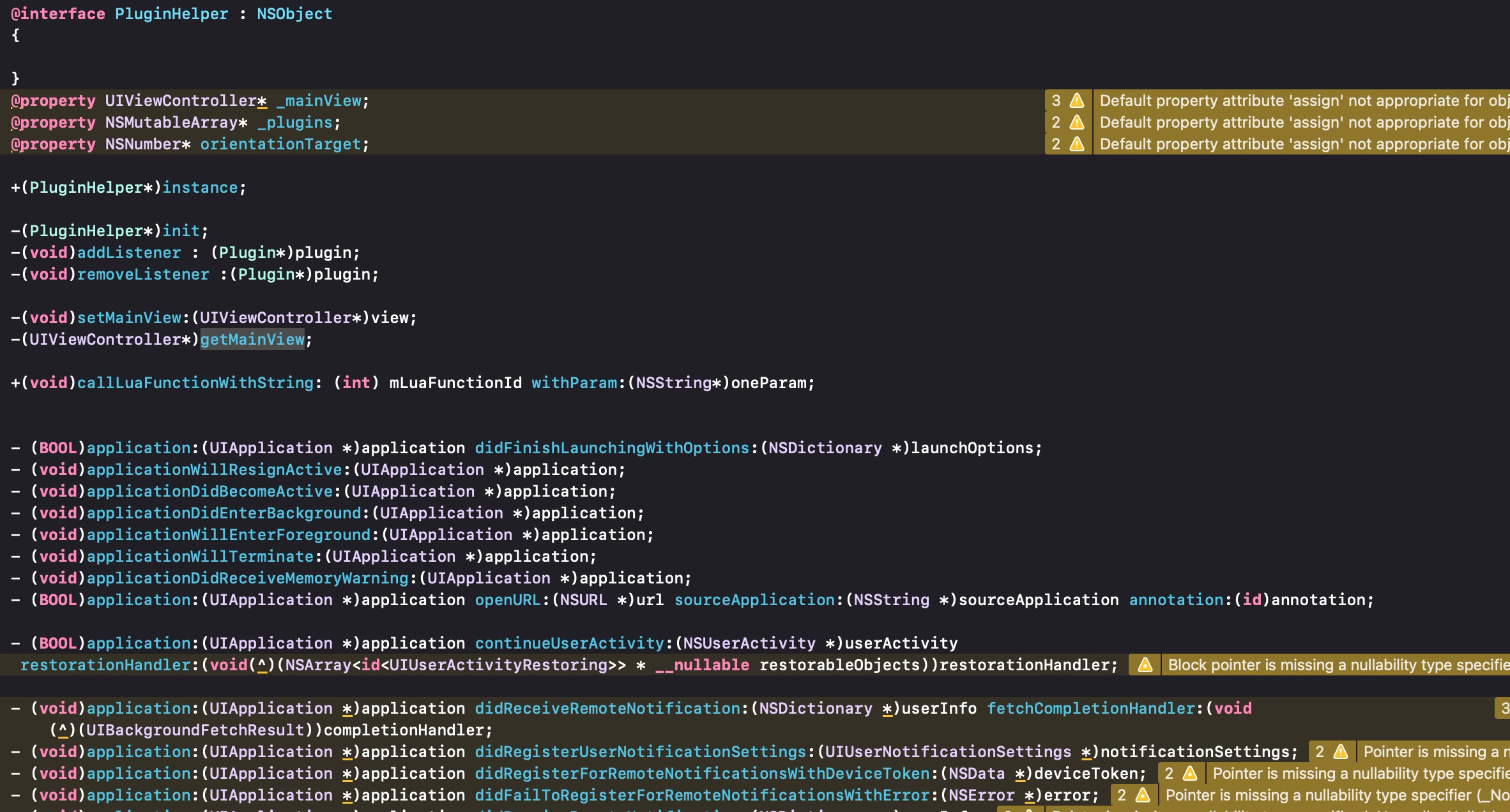Screen dimensions: 1510x812
Task: Click NSObject superclass in interface declaration
Action: click(294, 14)
